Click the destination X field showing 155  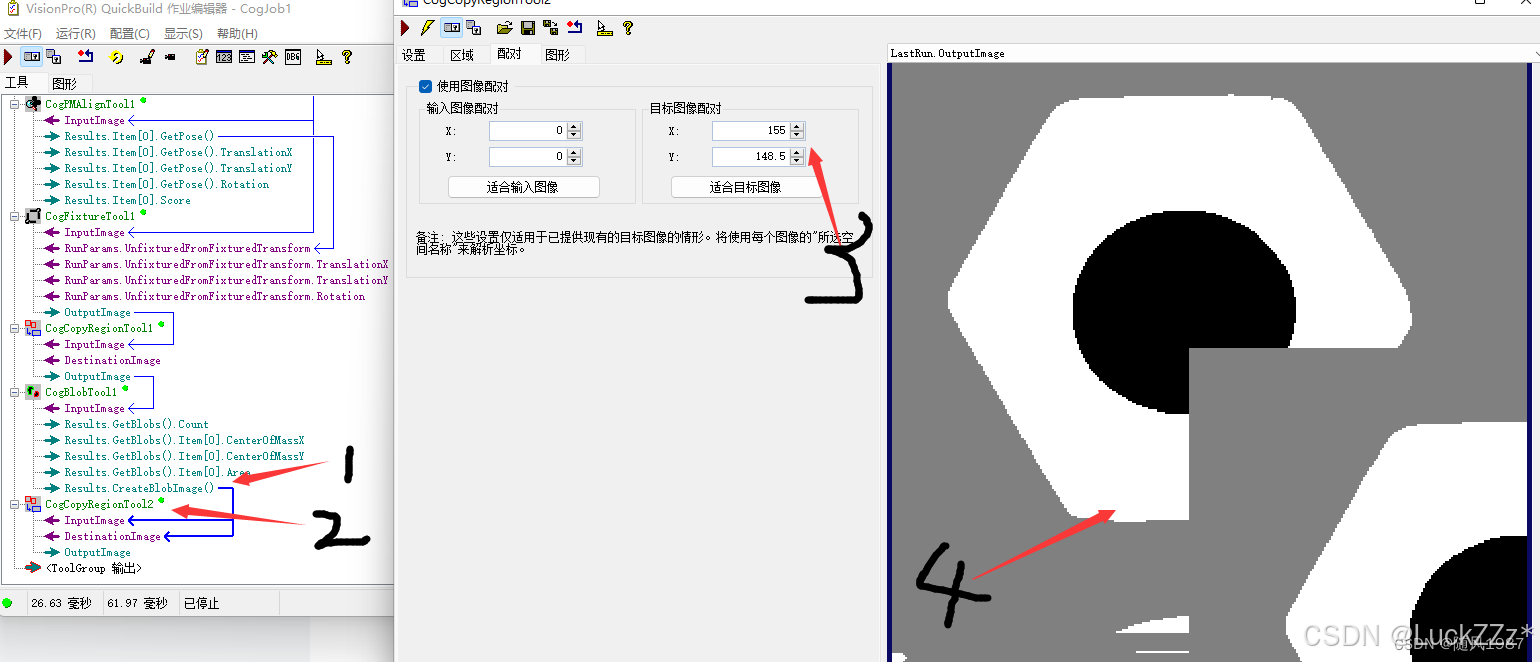click(751, 131)
